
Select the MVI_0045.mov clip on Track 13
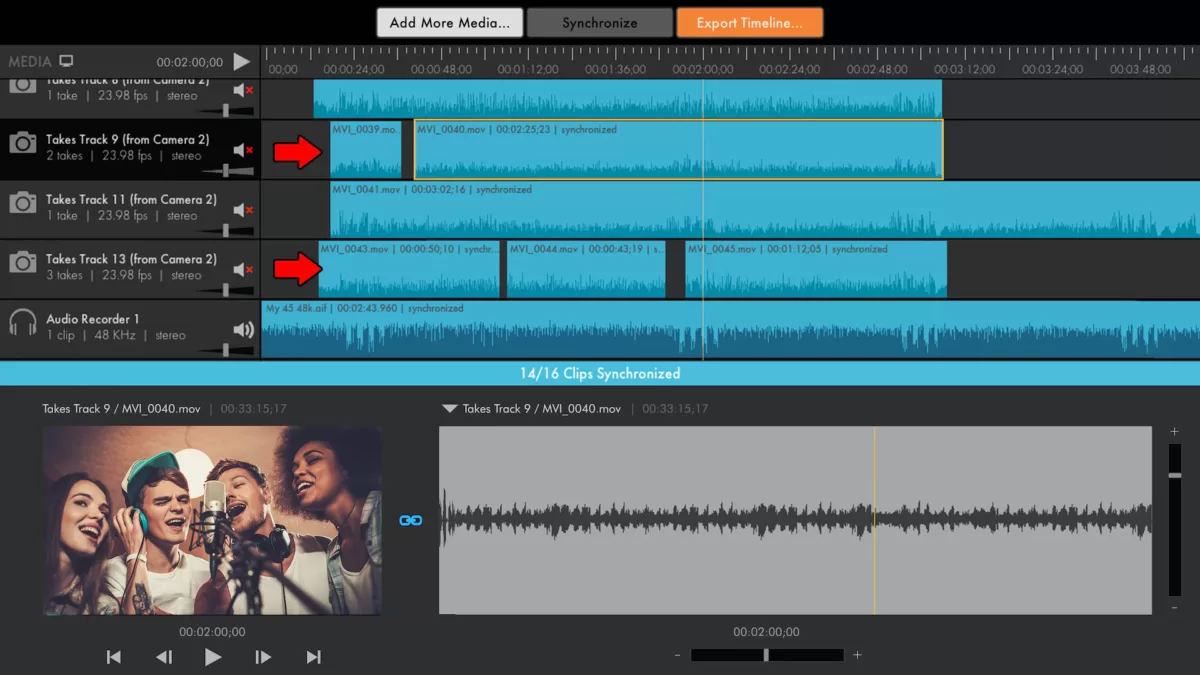(x=816, y=270)
